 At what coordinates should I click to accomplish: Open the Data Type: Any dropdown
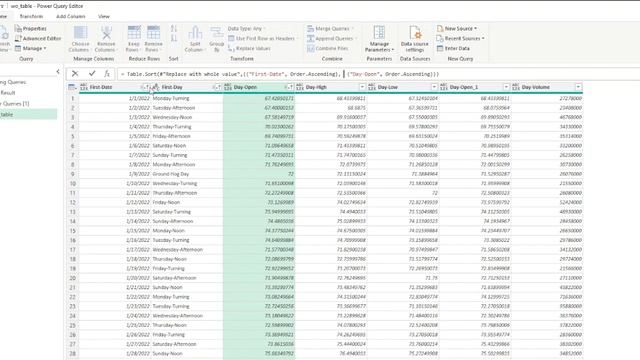[246, 29]
